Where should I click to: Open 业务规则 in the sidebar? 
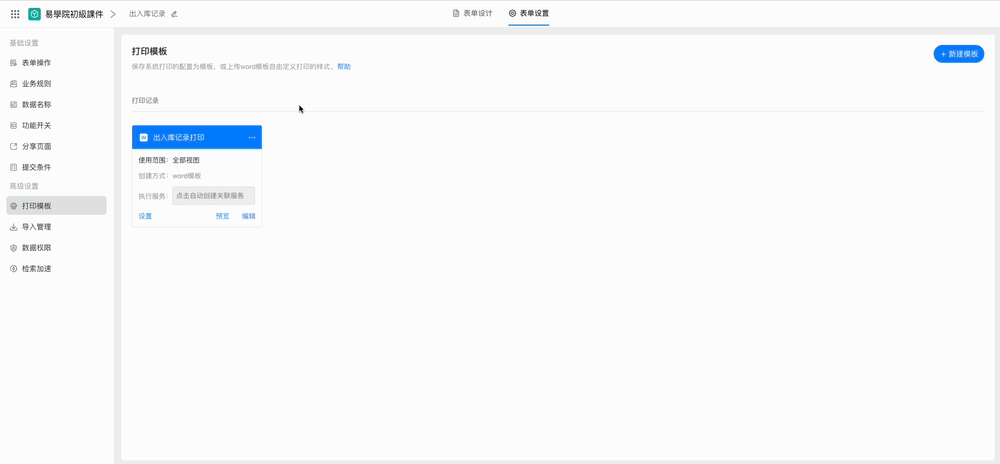pyautogui.click(x=36, y=84)
